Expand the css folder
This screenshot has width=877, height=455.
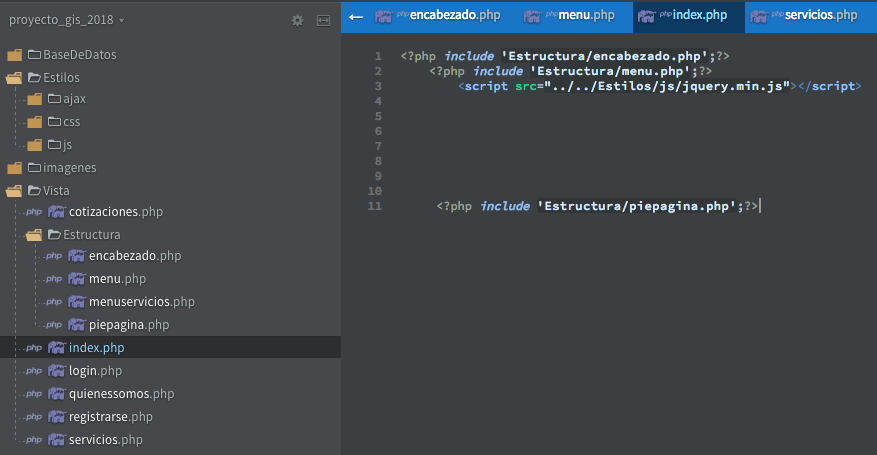(x=71, y=122)
